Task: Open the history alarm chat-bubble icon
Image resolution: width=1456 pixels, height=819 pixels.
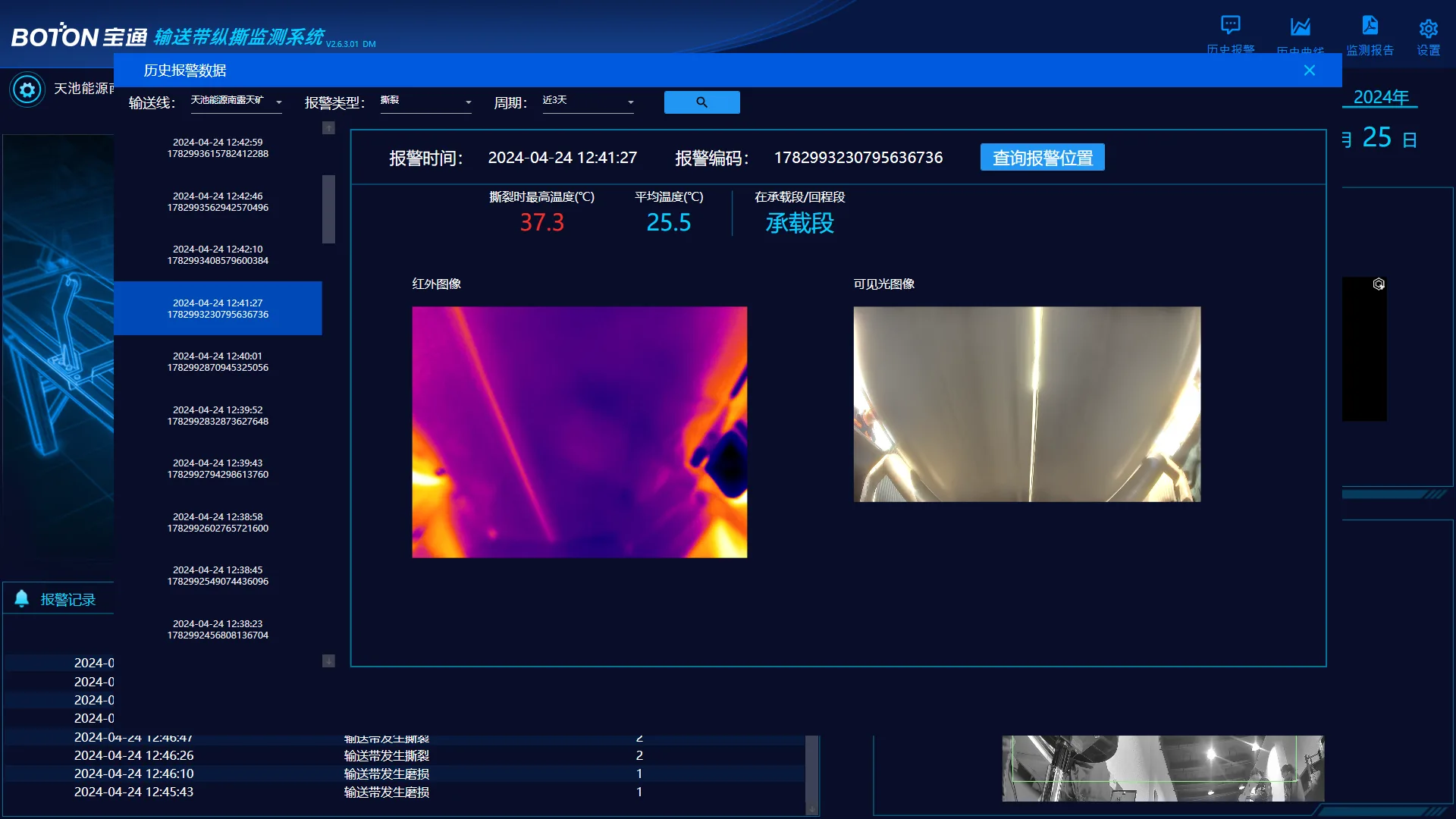Action: coord(1230,26)
